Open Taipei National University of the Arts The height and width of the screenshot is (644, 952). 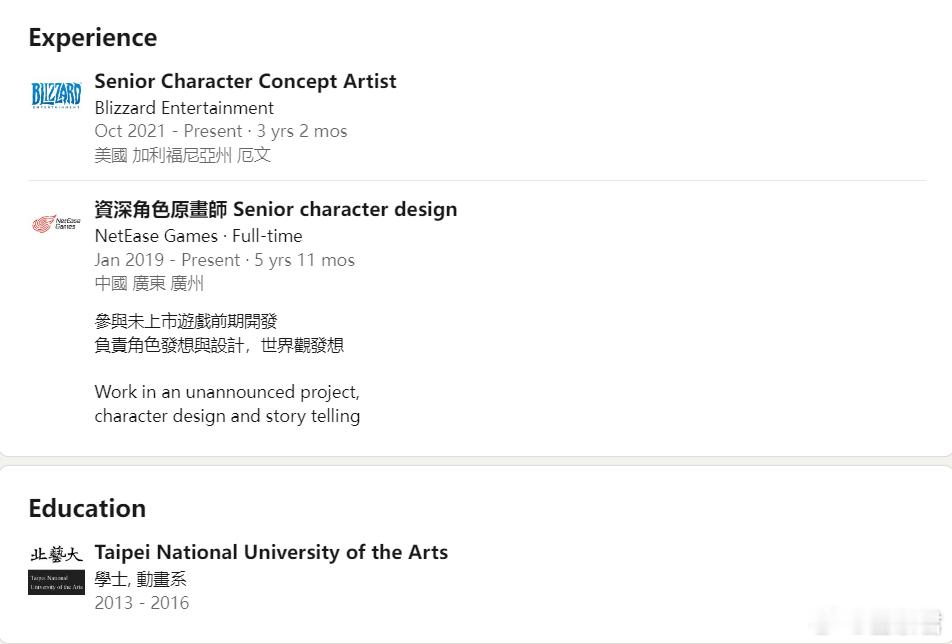point(271,552)
